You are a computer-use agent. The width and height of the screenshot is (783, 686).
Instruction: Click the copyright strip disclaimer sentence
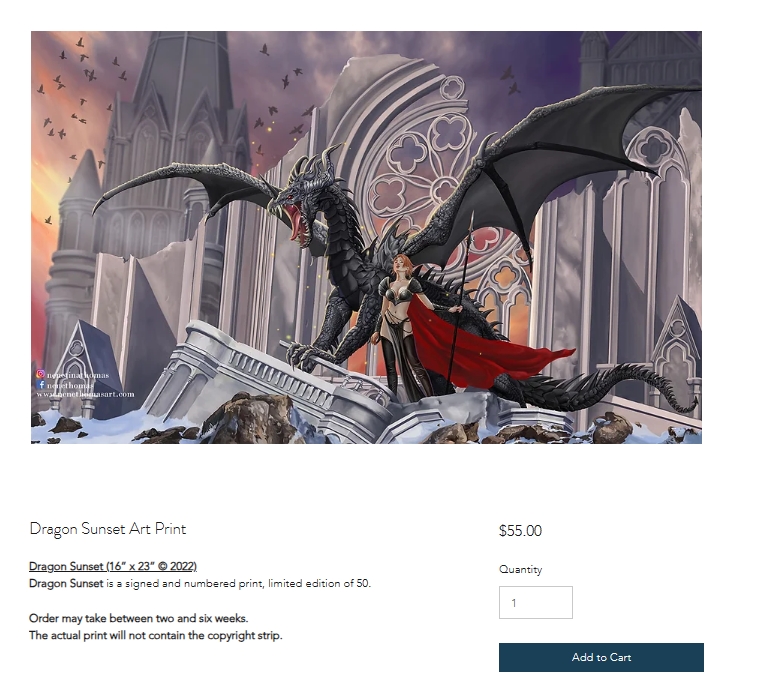[x=155, y=635]
